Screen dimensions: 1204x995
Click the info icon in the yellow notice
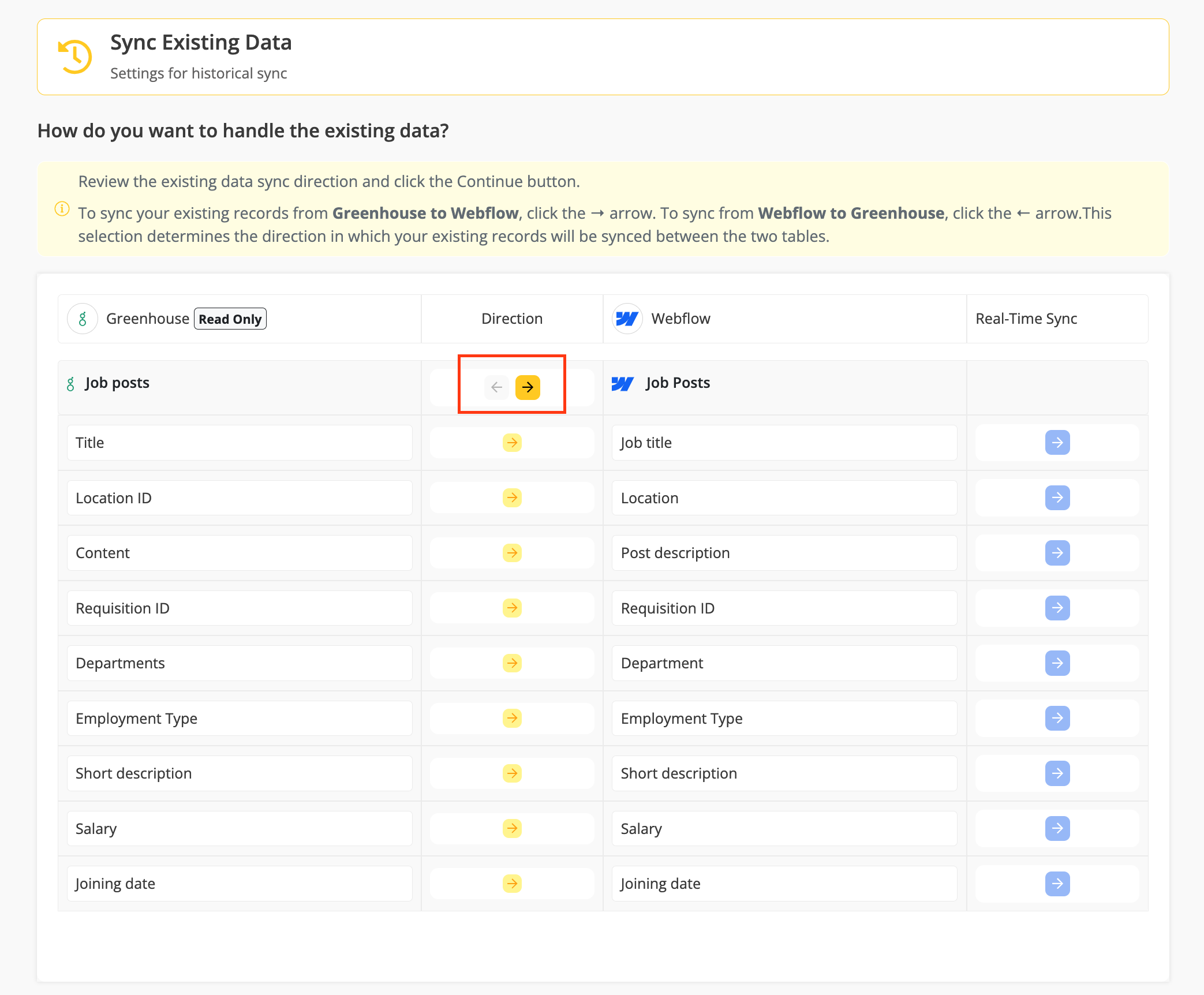pos(62,208)
